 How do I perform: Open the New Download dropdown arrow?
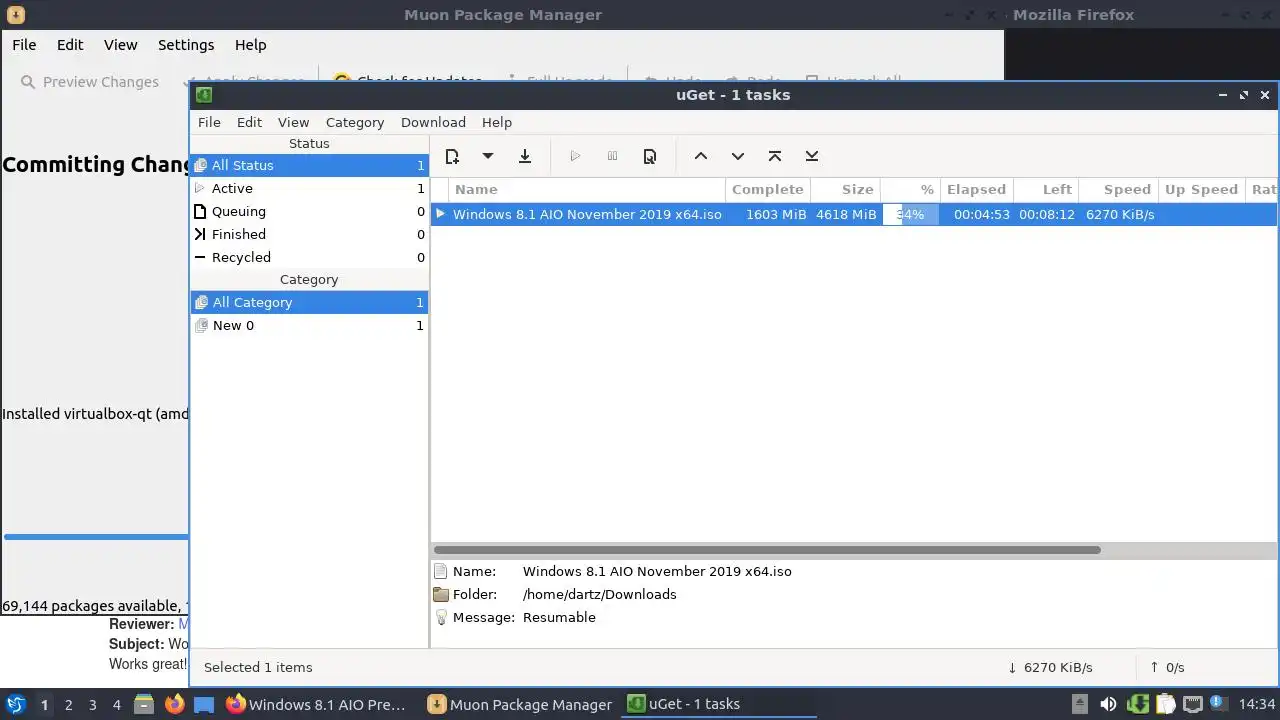(488, 156)
